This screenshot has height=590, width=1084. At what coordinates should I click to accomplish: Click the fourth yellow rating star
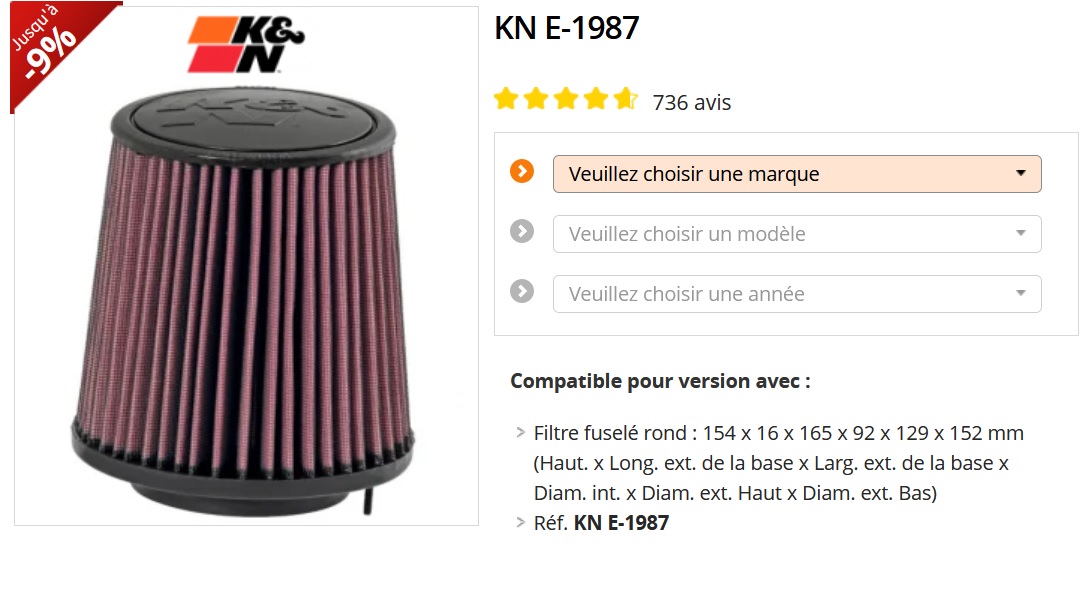pos(595,99)
